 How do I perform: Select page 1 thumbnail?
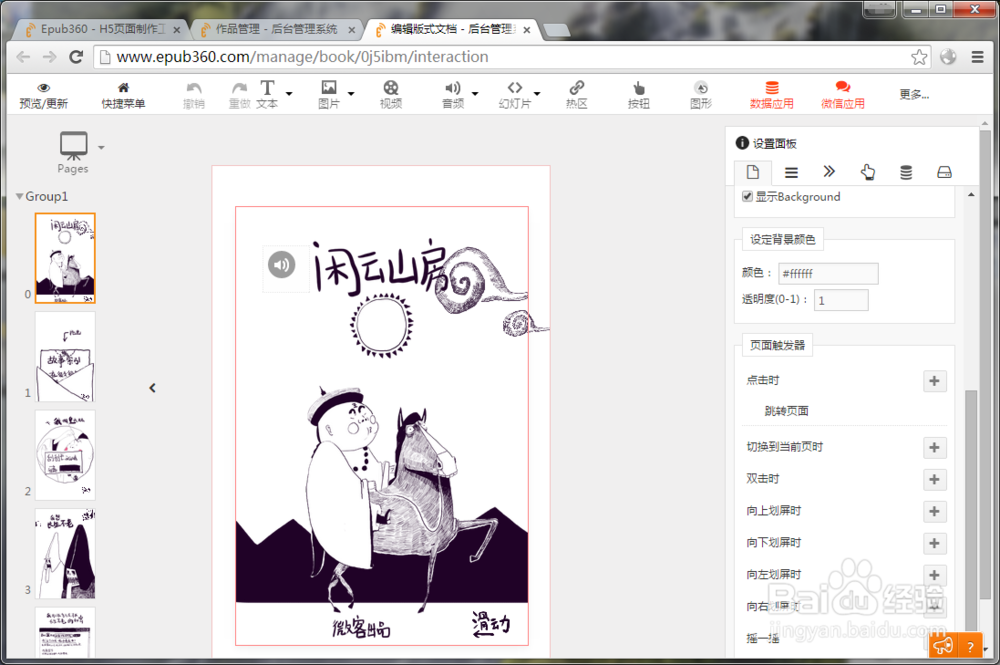[x=65, y=356]
